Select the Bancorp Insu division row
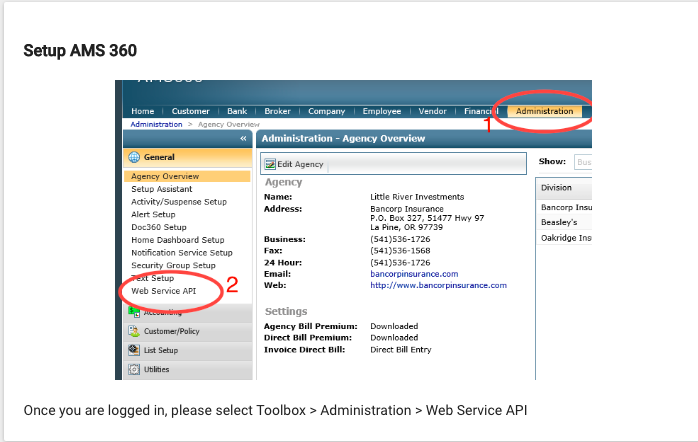 tap(564, 207)
